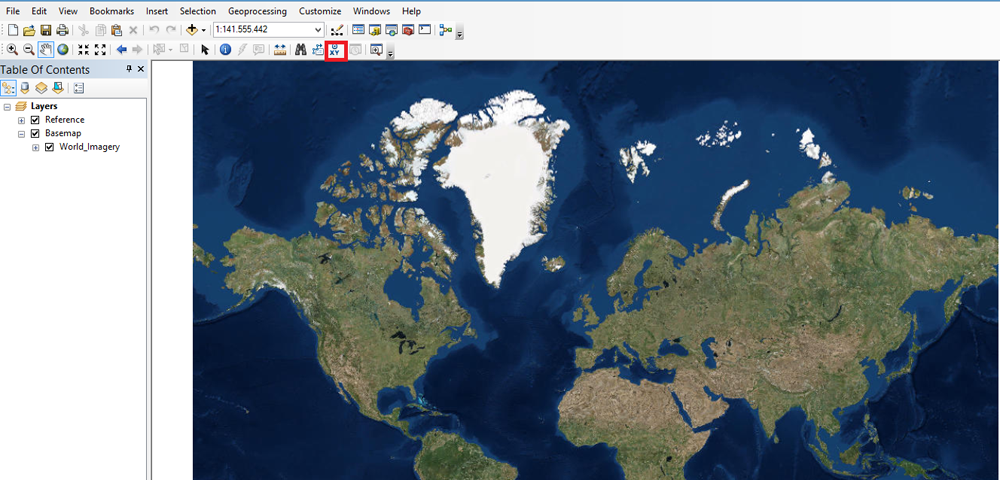Select the World_Imagery layer name
The height and width of the screenshot is (480, 1000).
coord(89,147)
